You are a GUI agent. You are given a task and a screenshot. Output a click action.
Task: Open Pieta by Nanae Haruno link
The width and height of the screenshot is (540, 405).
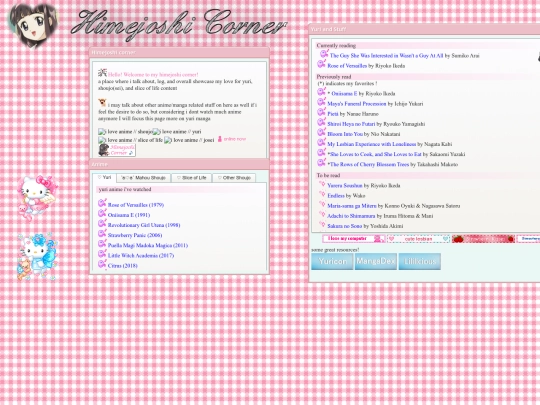click(333, 114)
